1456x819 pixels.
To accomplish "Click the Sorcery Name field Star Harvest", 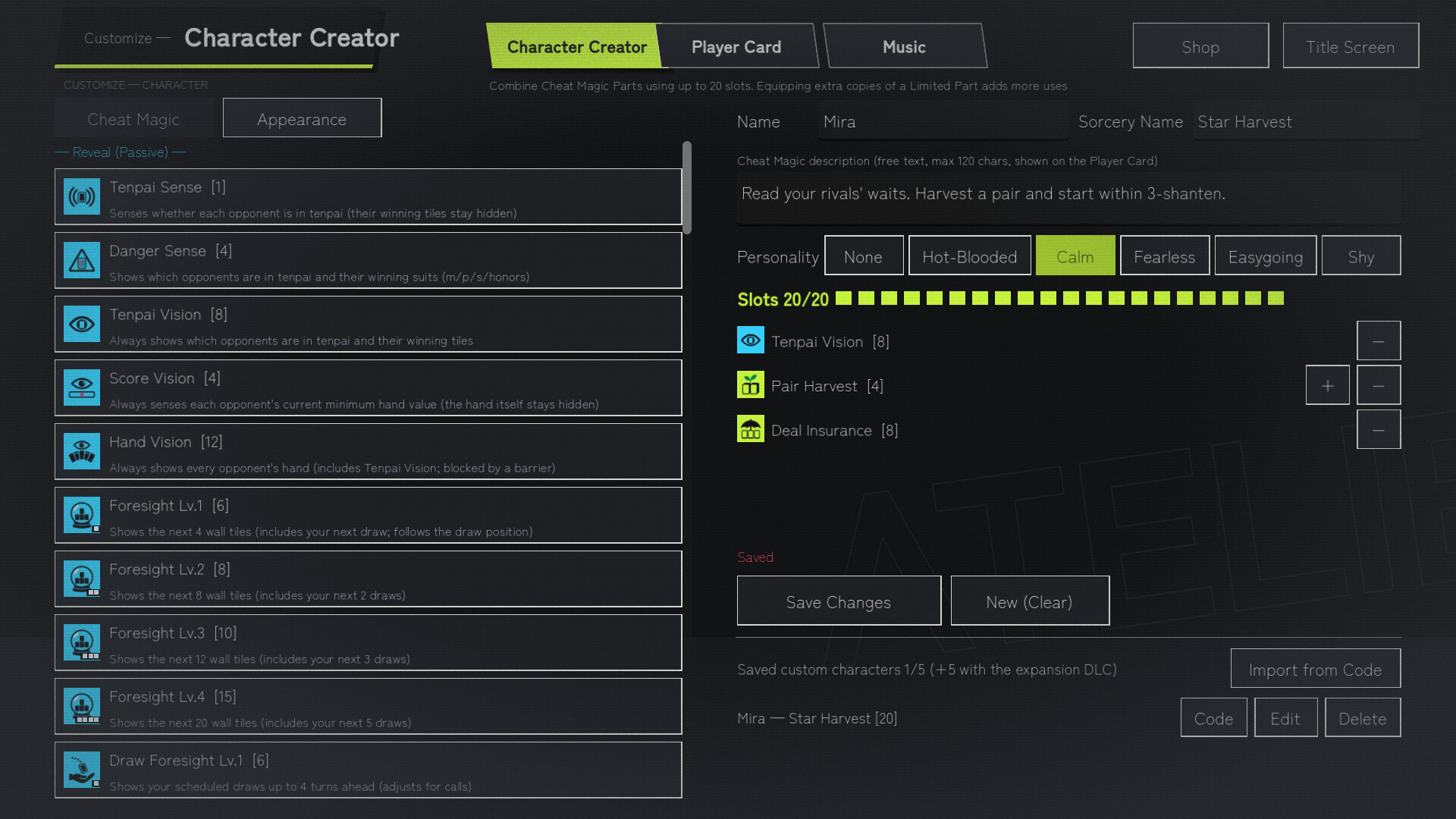I will 1306,121.
